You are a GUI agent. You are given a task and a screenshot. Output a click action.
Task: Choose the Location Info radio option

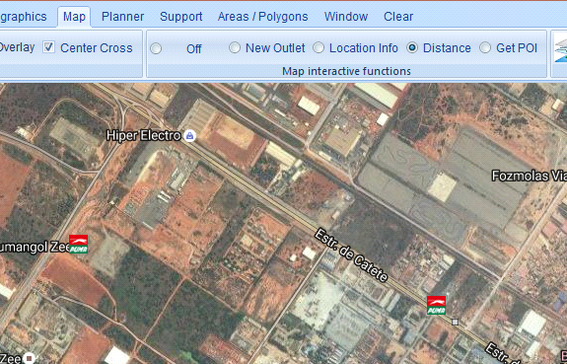tap(318, 47)
